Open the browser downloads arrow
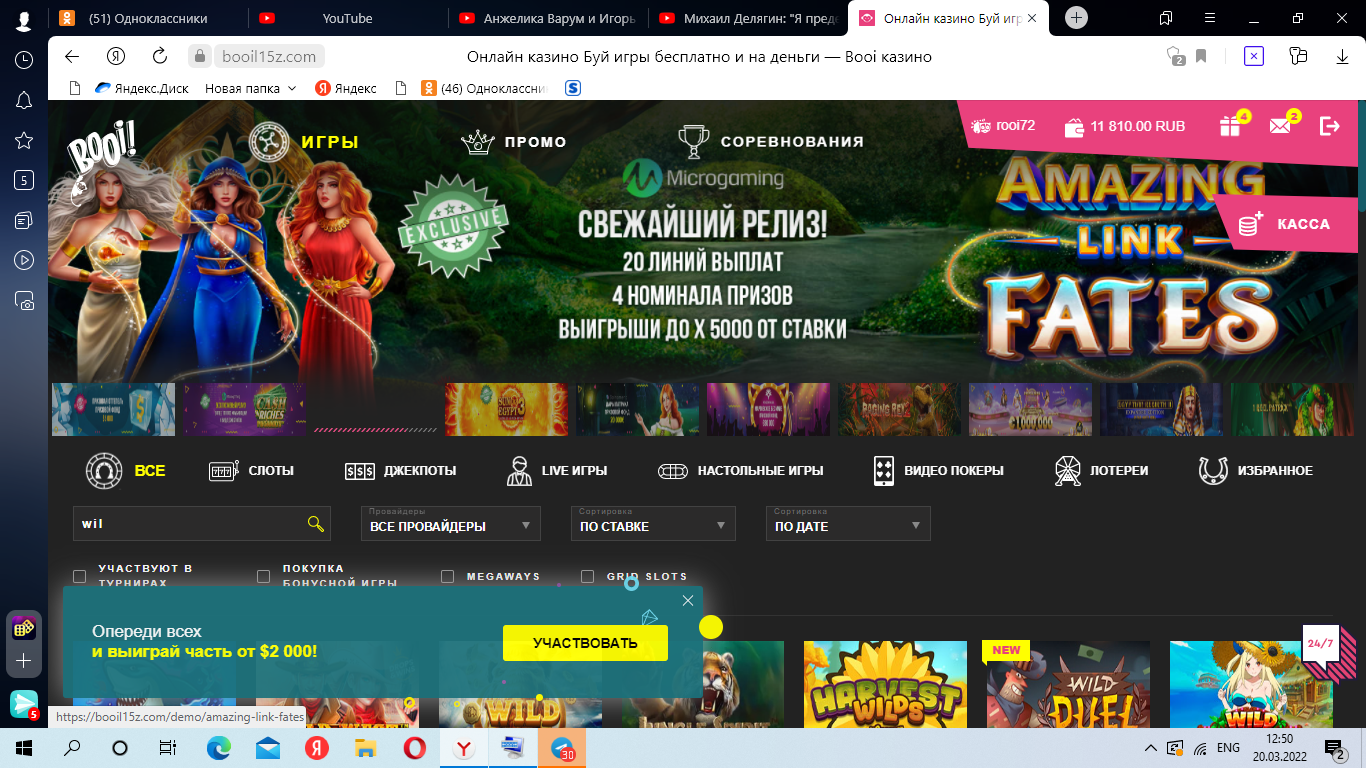This screenshot has width=1366, height=768. 1342,57
